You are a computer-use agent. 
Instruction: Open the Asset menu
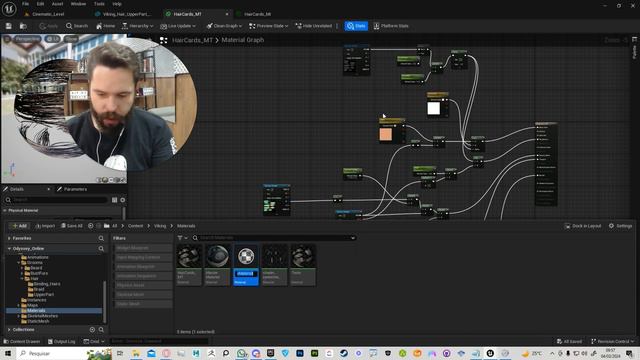(x=57, y=4)
